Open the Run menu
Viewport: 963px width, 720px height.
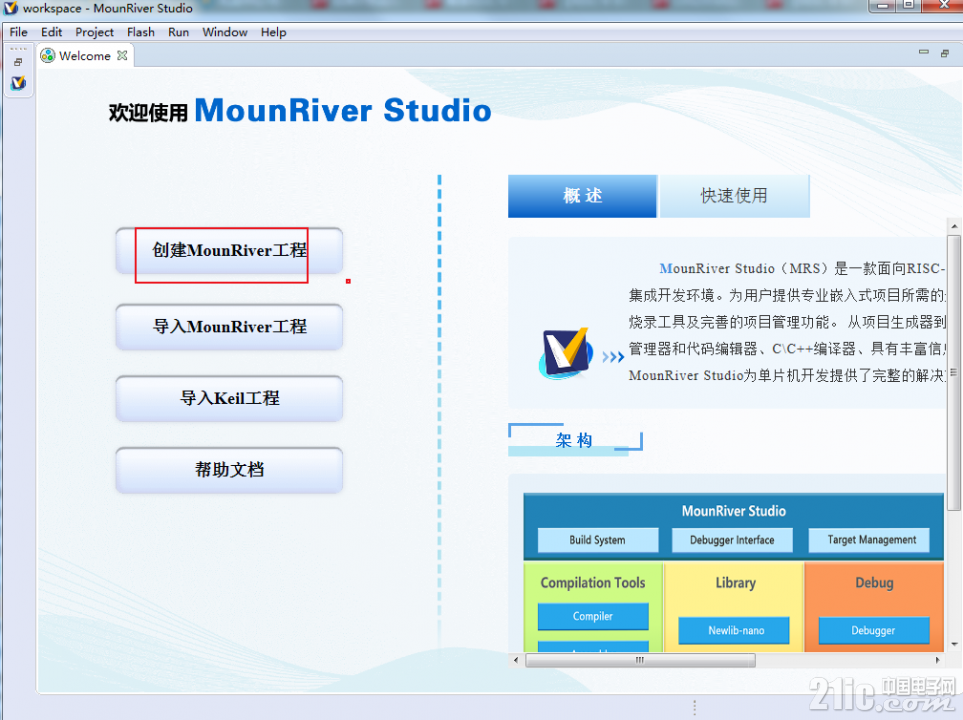point(179,32)
